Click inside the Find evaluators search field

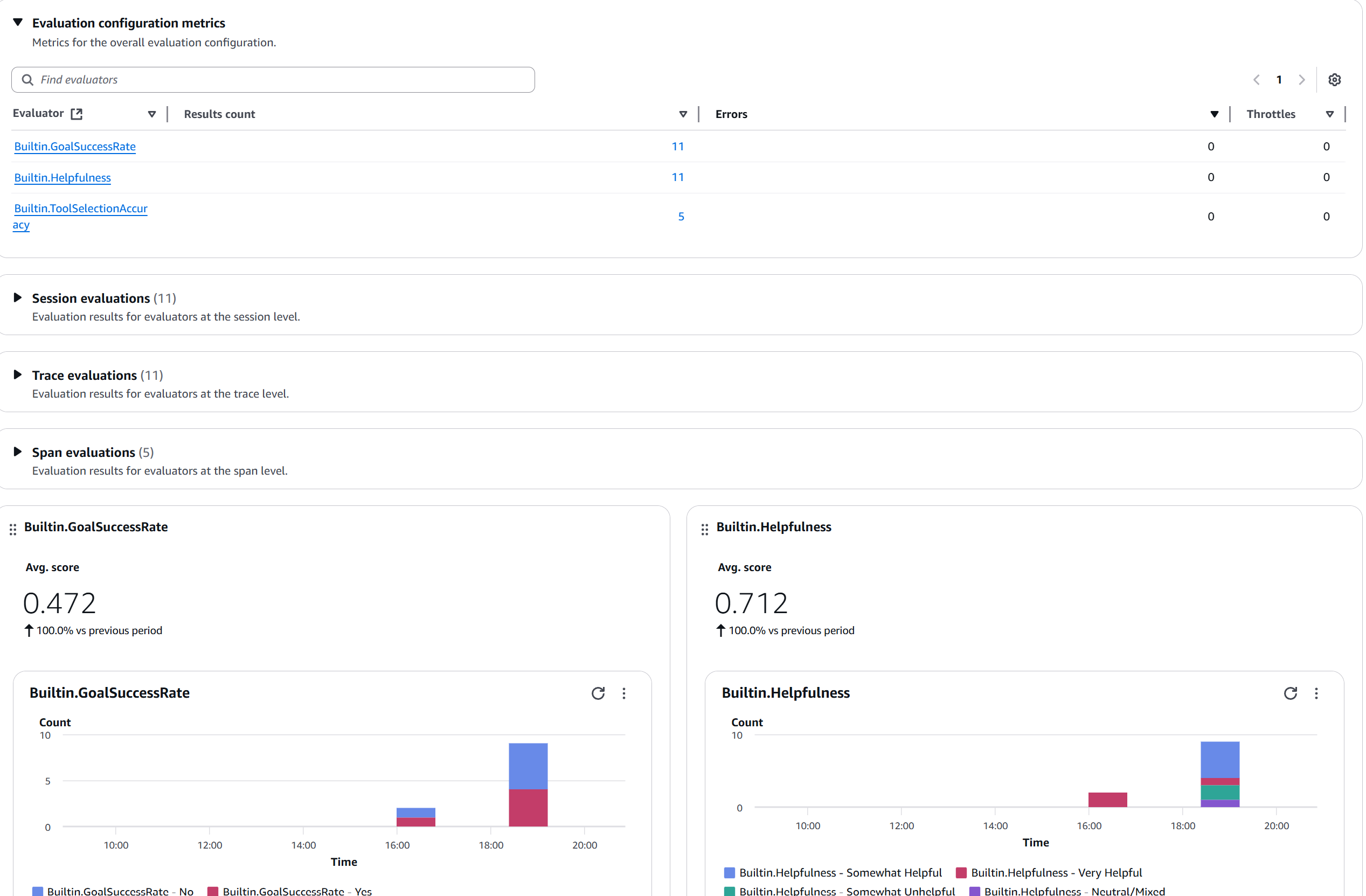click(x=230, y=79)
